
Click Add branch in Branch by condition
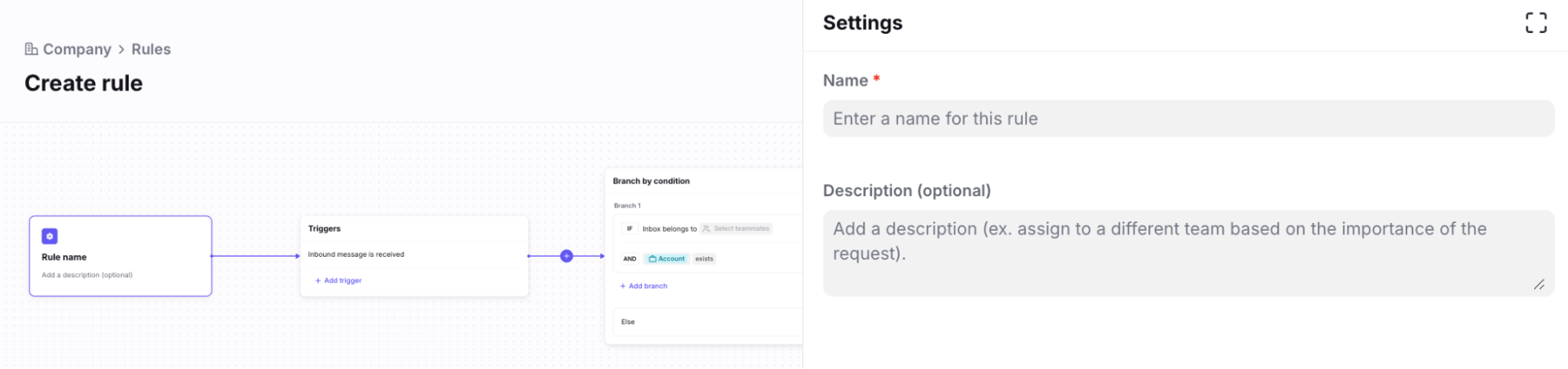pos(644,287)
